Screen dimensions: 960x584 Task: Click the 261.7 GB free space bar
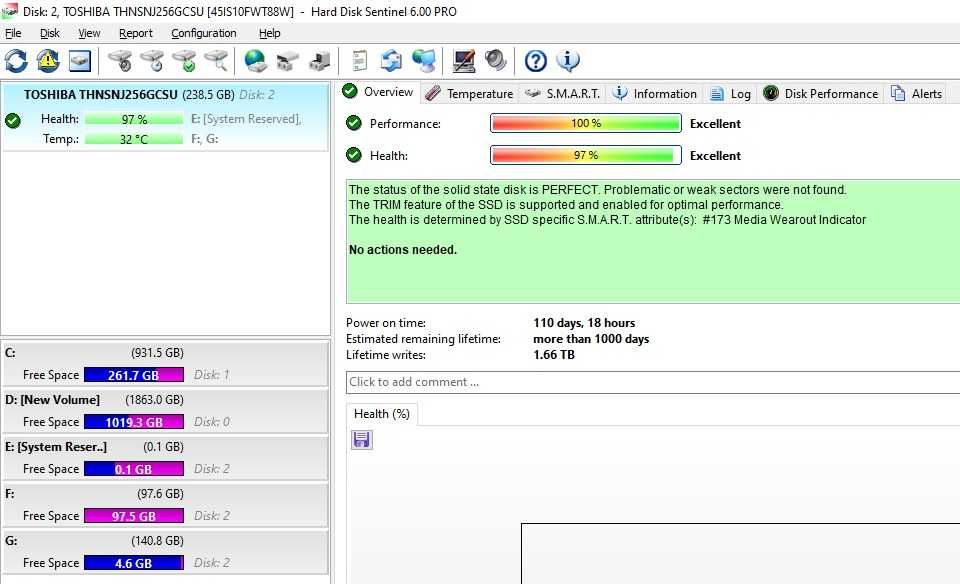tap(133, 375)
